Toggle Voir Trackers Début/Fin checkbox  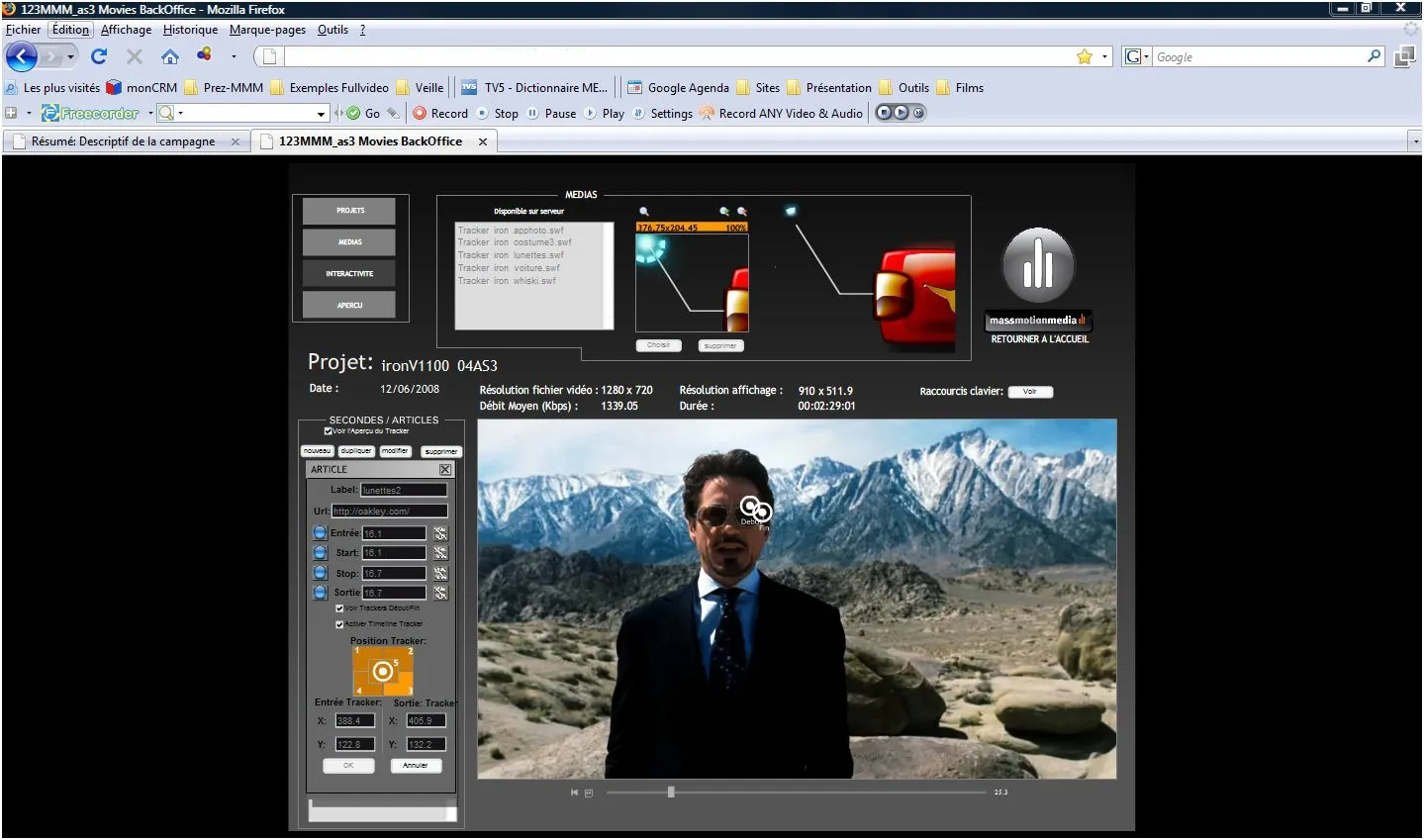(x=339, y=607)
